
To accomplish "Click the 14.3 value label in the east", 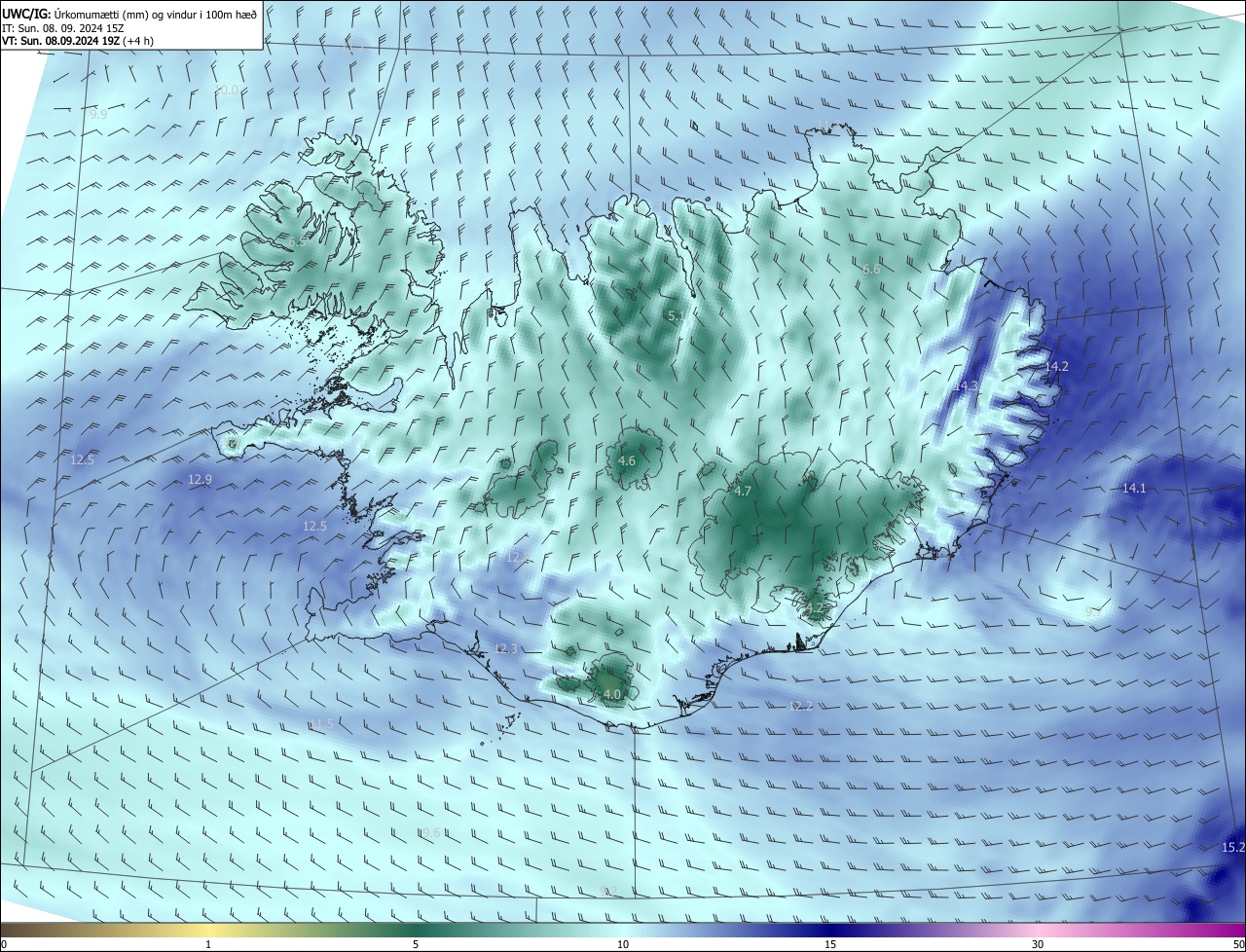I will (x=966, y=386).
